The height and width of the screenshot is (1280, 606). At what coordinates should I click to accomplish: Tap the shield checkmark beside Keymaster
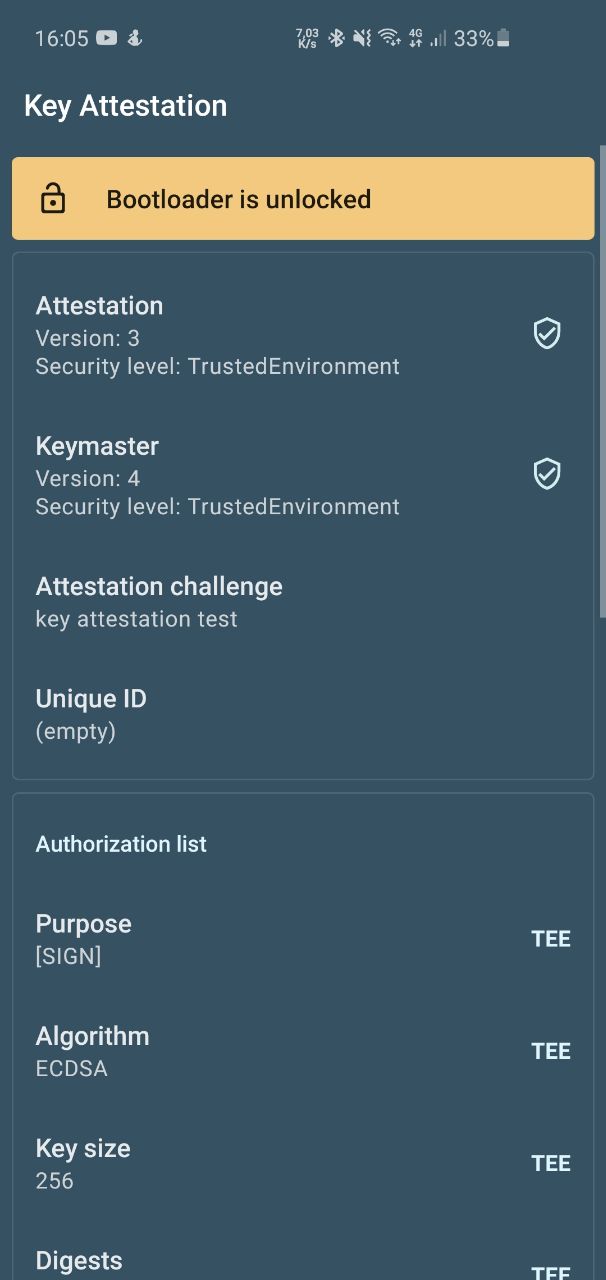(x=546, y=474)
